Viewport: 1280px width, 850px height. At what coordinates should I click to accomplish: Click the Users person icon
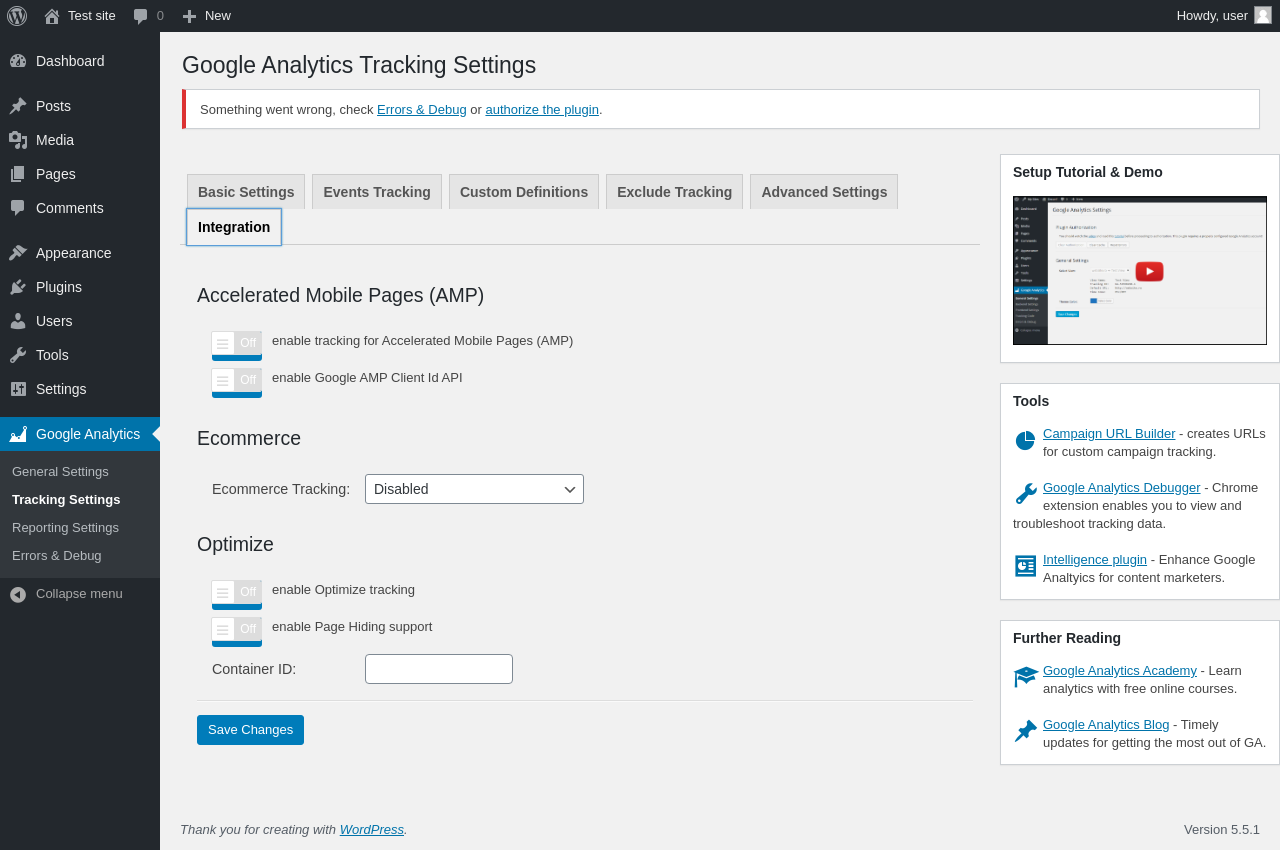[18, 321]
